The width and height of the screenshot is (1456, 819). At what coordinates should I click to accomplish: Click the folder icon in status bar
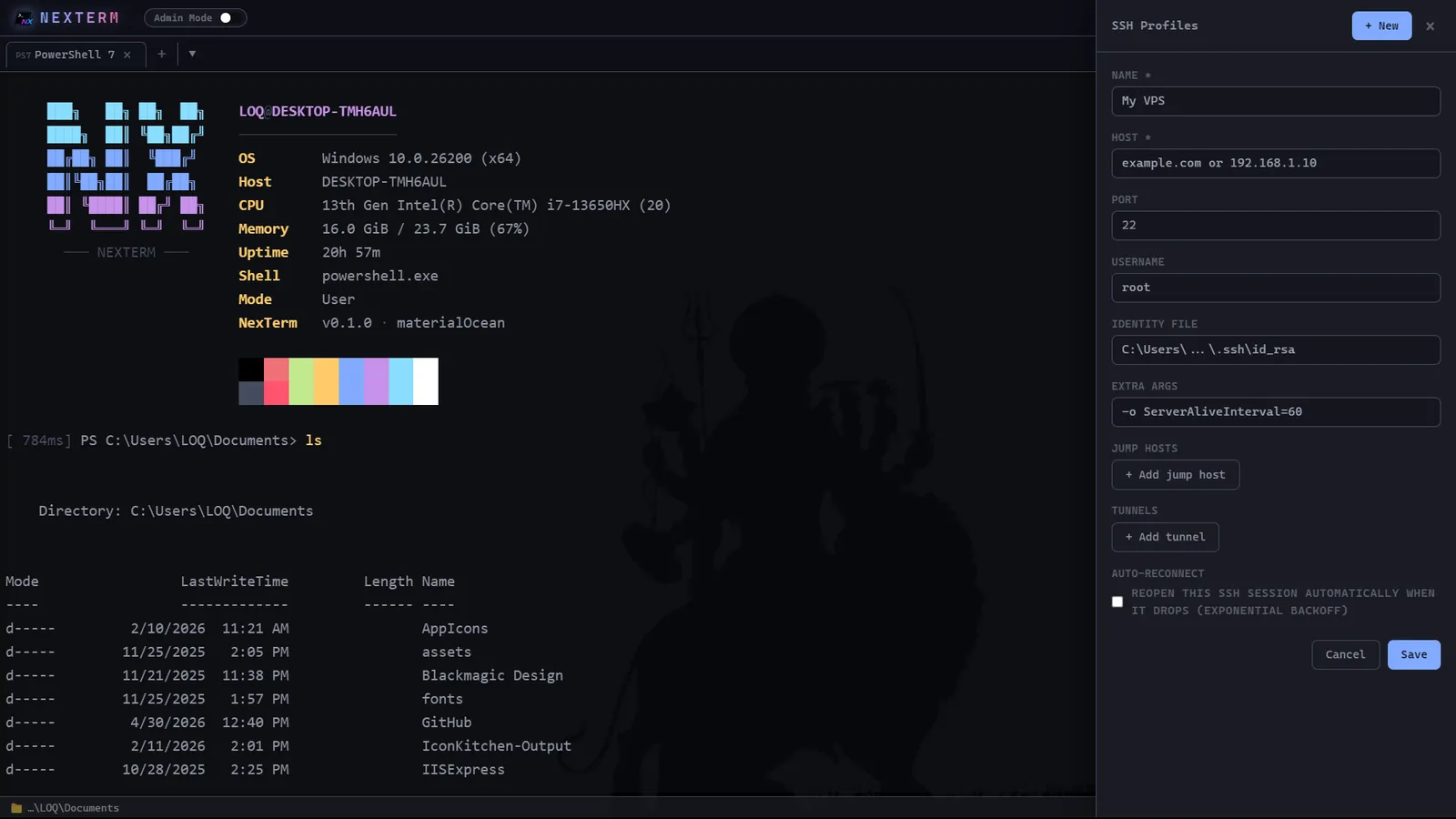tap(15, 808)
